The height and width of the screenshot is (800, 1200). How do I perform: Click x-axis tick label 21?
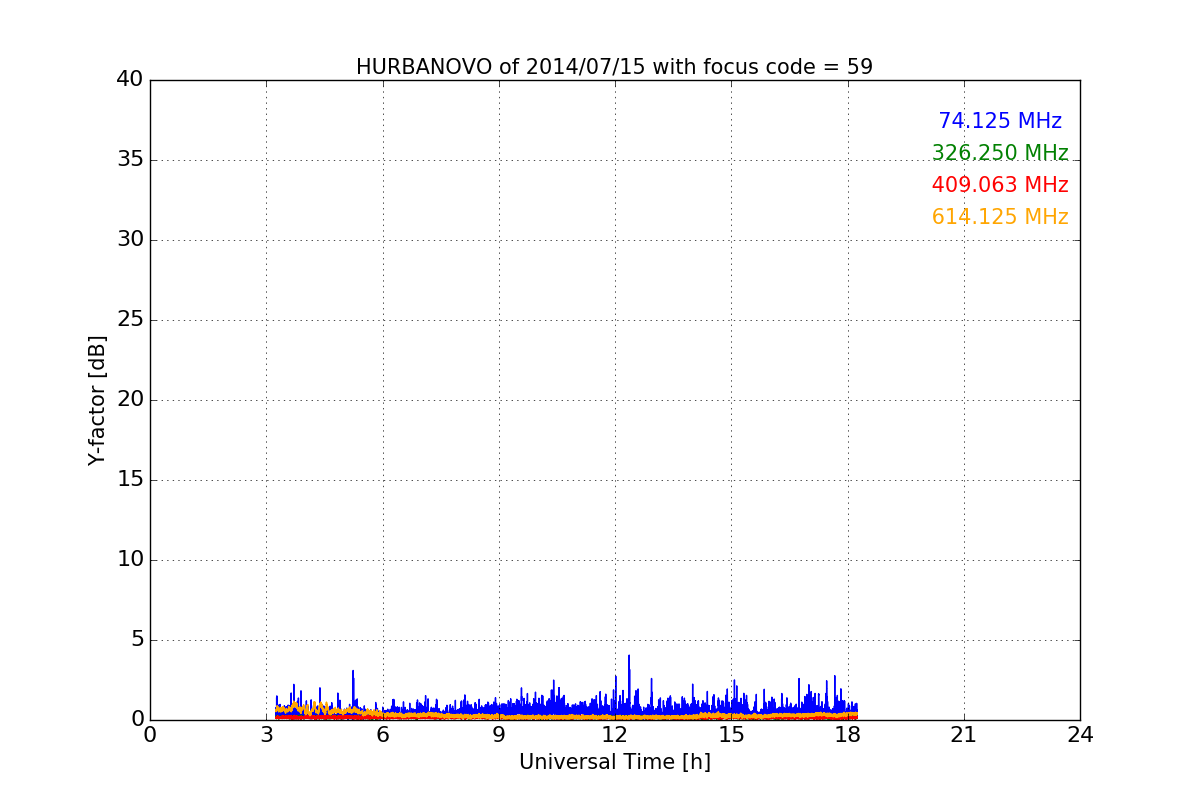(964, 735)
